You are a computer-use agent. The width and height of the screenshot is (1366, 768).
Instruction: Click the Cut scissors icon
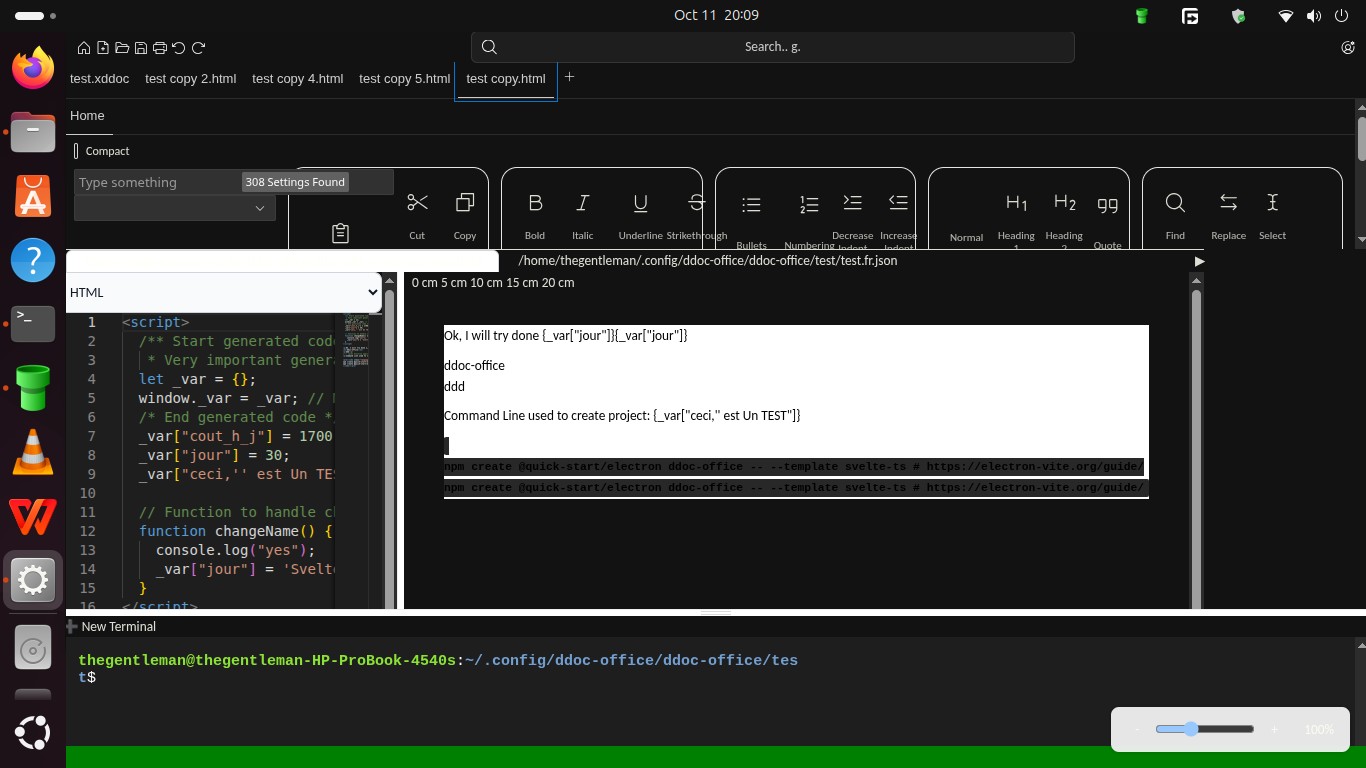(x=417, y=204)
